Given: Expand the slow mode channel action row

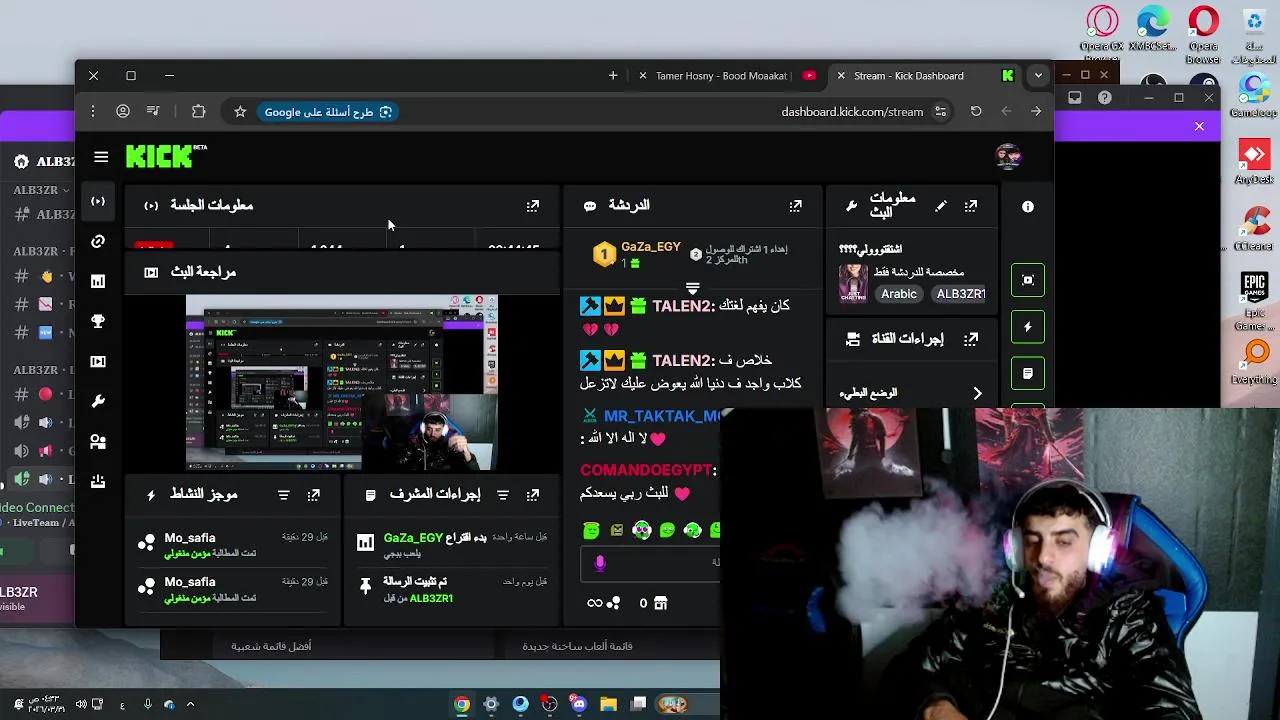Looking at the screenshot, I should point(913,393).
